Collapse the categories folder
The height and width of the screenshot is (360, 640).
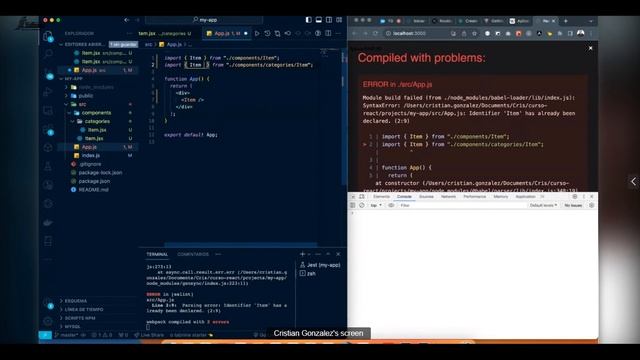click(97, 121)
